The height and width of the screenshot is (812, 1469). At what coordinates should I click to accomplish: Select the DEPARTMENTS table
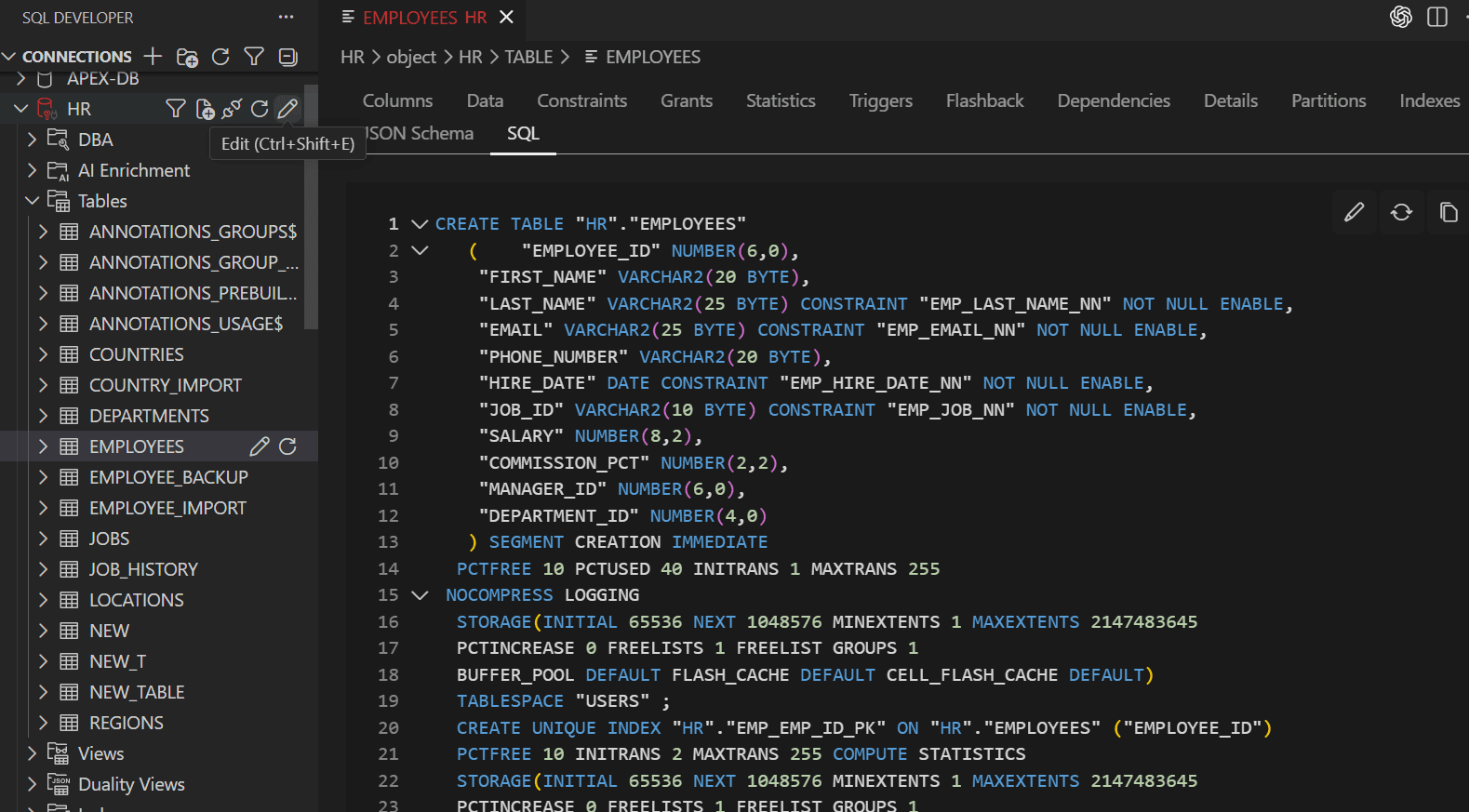[x=149, y=416]
